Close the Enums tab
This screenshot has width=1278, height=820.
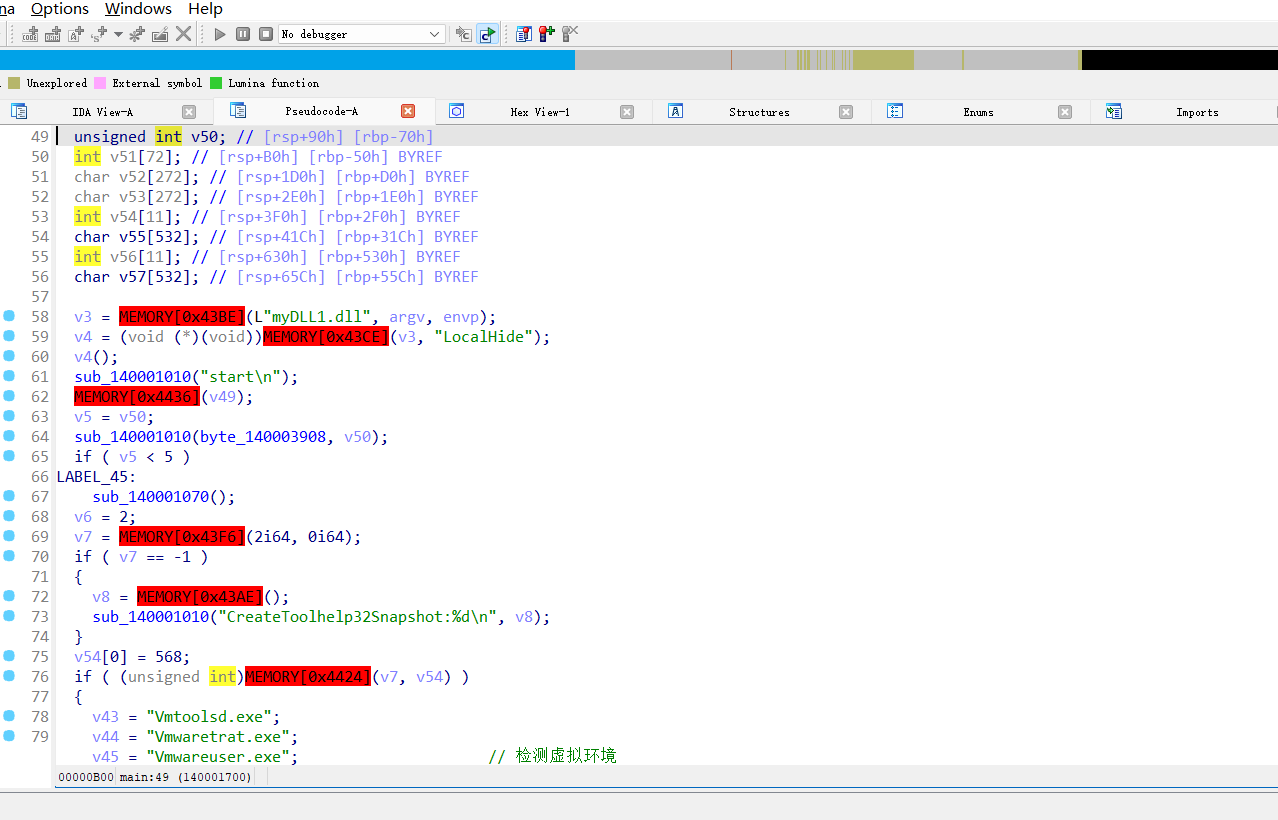point(1065,112)
